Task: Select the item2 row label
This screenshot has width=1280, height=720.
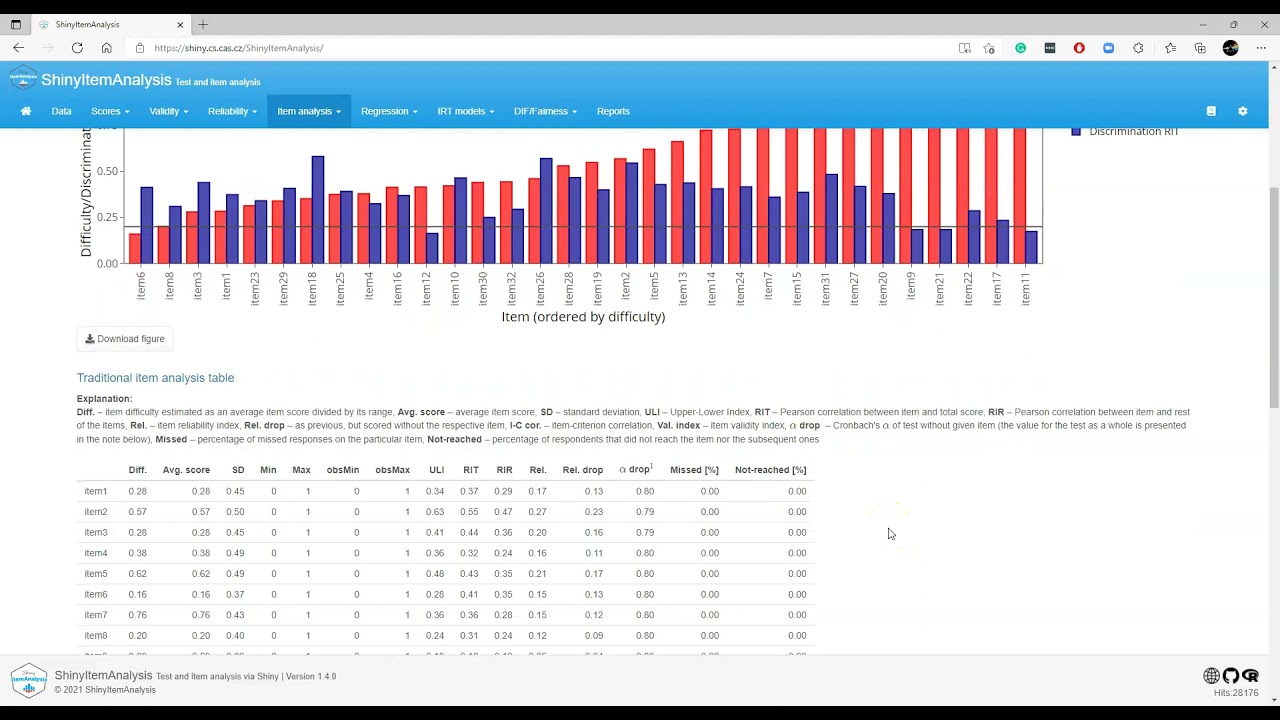Action: point(96,512)
